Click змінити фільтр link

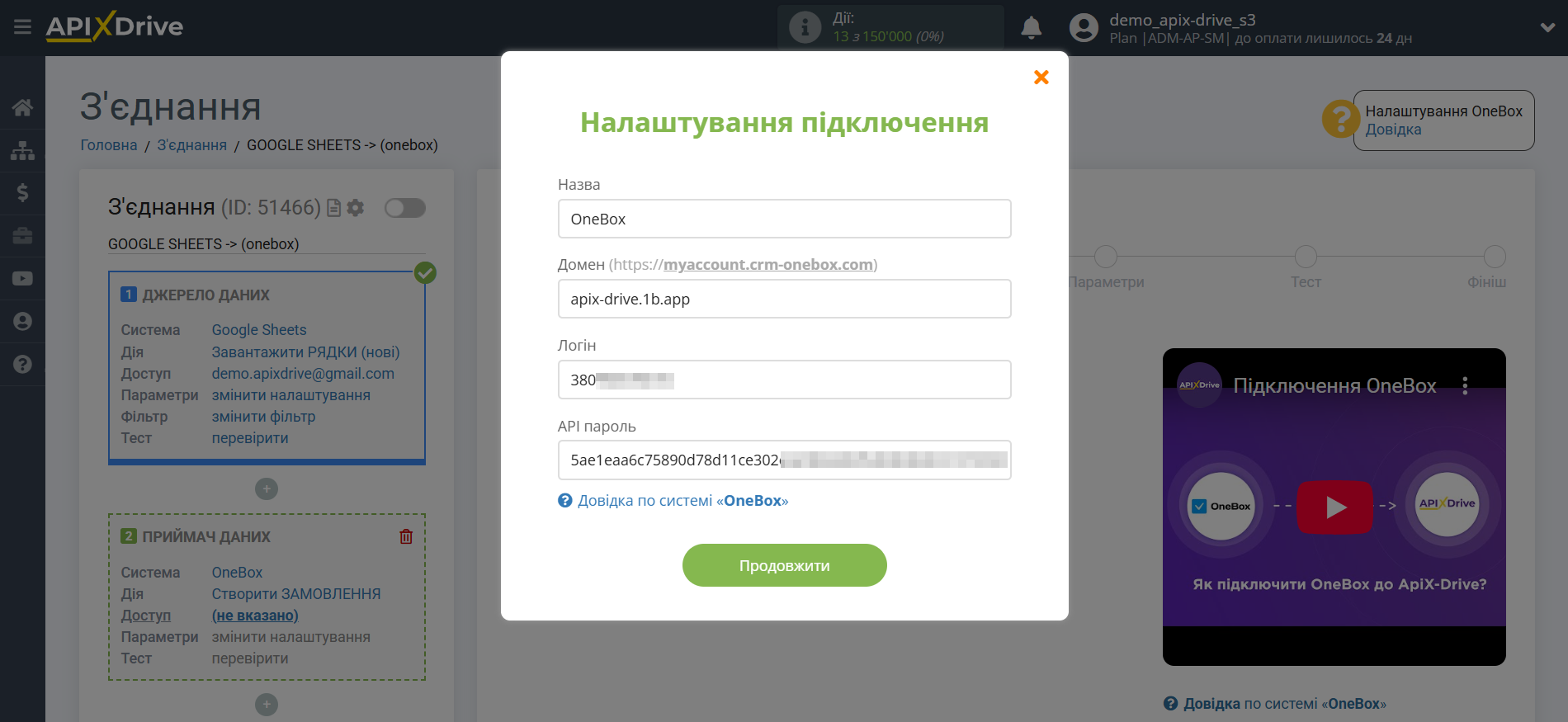(263, 417)
